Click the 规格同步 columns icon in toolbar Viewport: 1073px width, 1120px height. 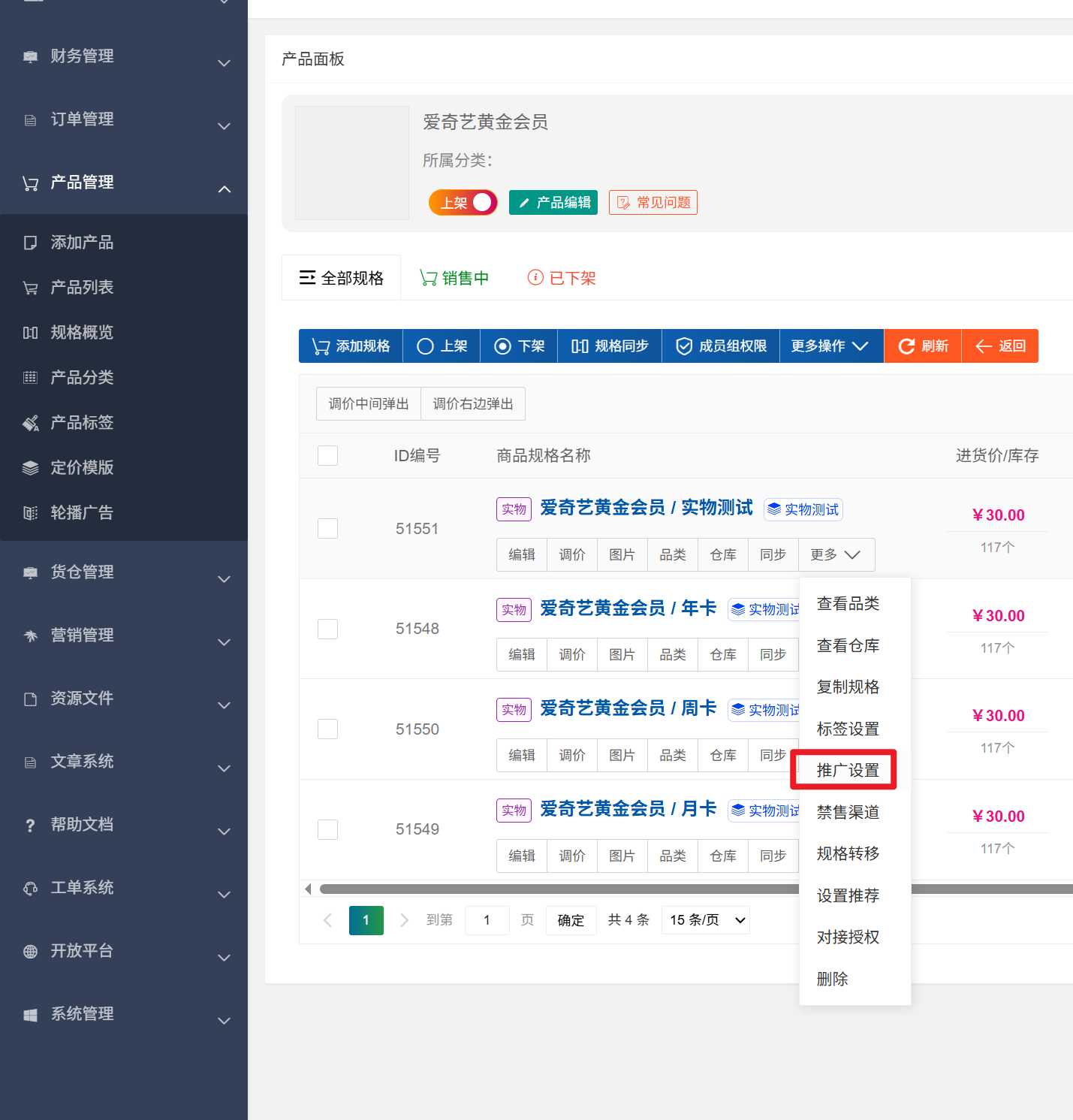click(x=579, y=346)
